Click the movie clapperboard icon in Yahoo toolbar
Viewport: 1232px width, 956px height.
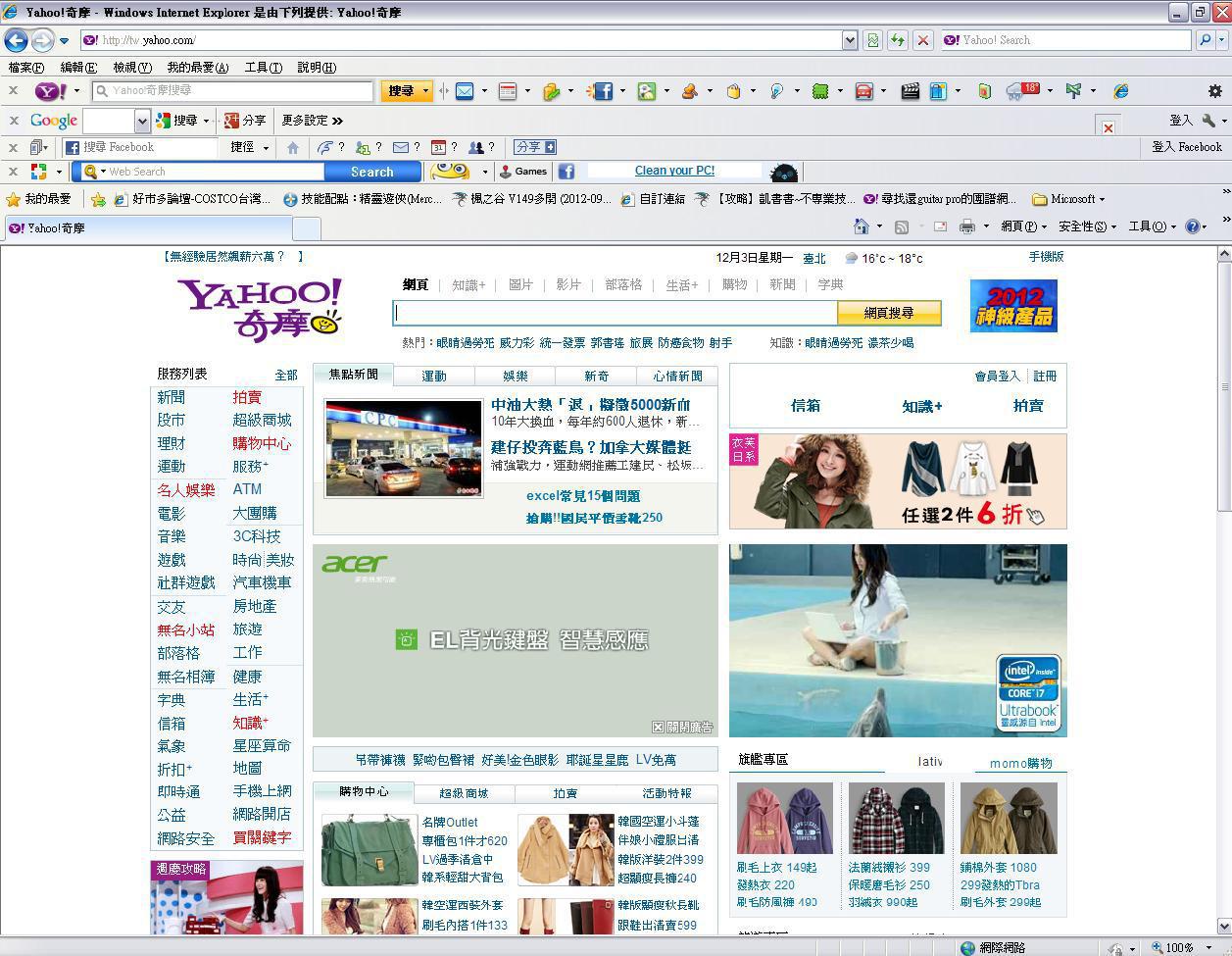point(910,91)
